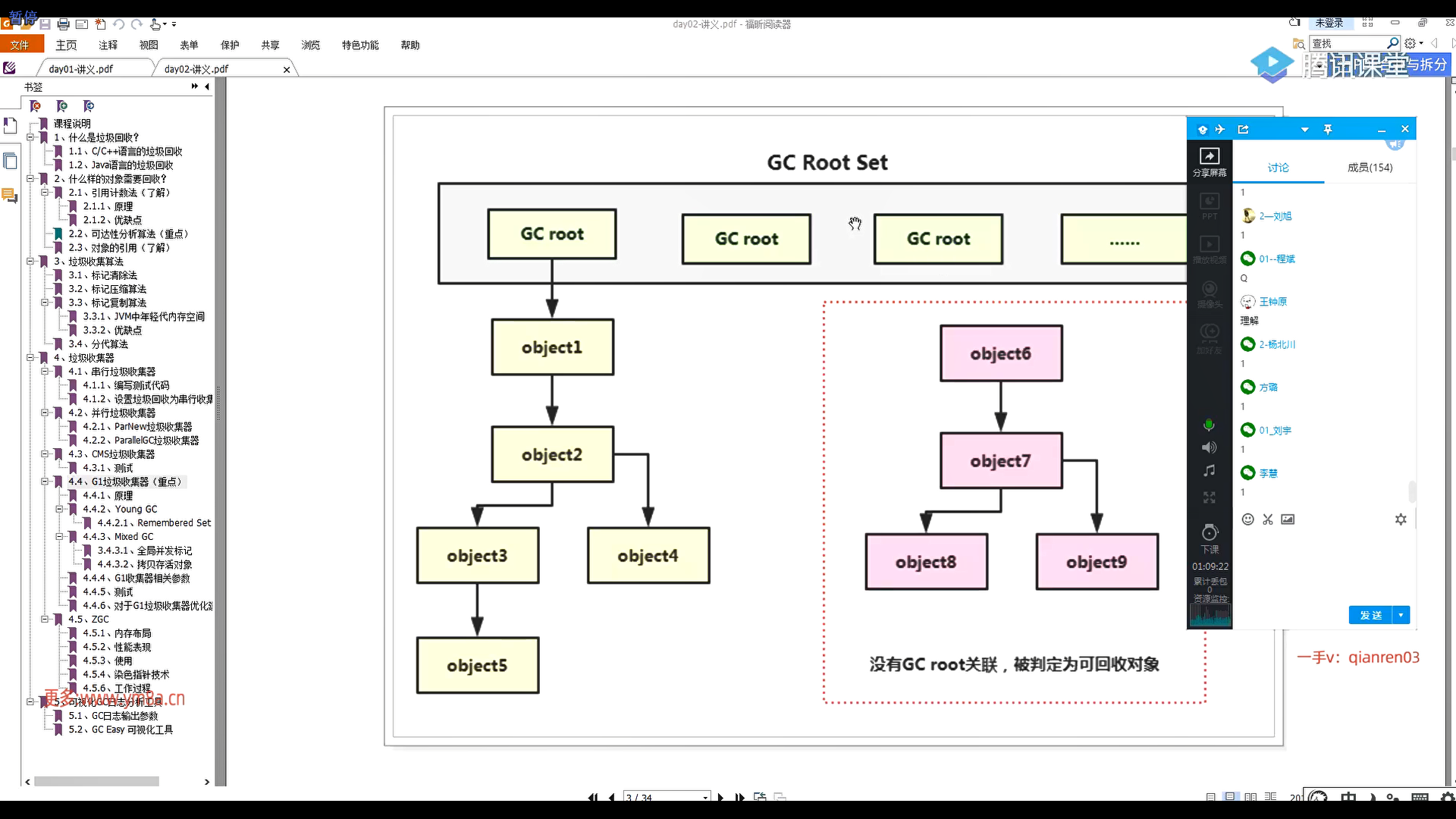This screenshot has width=1456, height=819.
Task: Toggle the pin icon on chat window
Action: pyautogui.click(x=1328, y=130)
